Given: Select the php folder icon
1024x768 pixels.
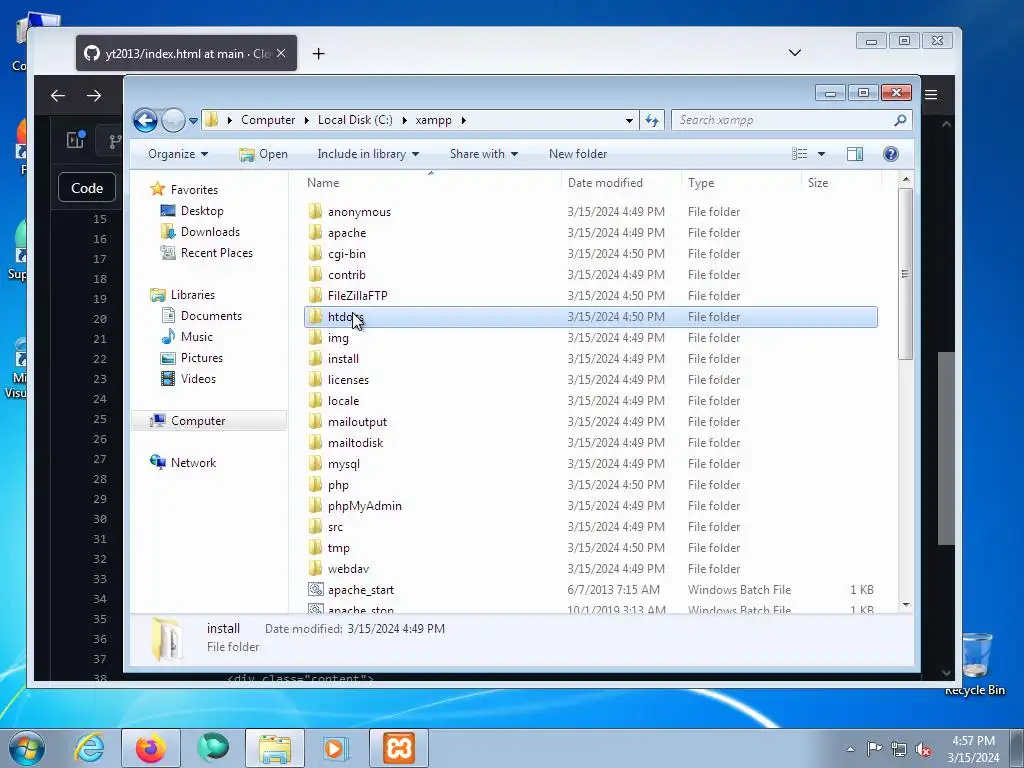Looking at the screenshot, I should (315, 484).
